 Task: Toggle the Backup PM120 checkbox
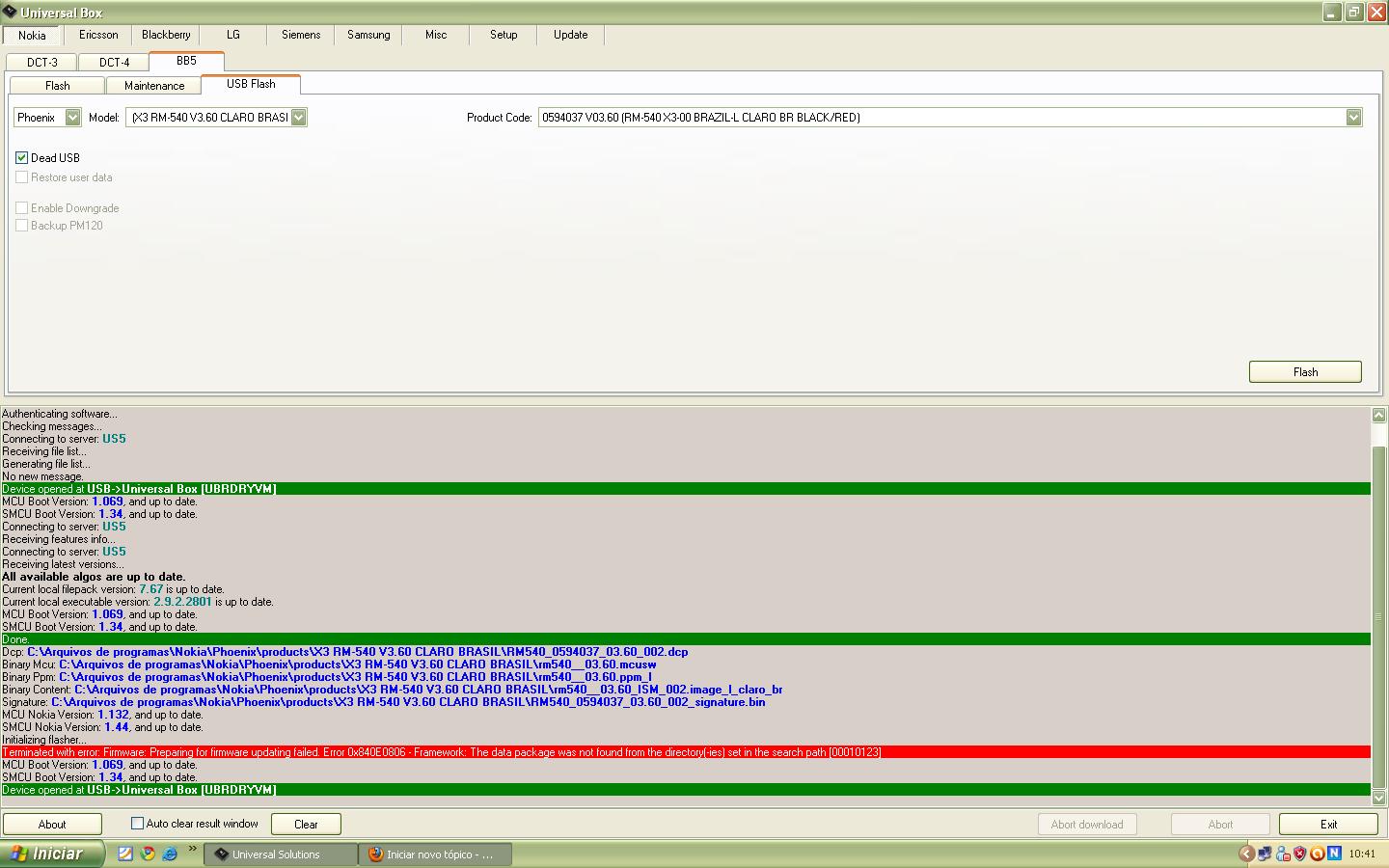coord(21,225)
